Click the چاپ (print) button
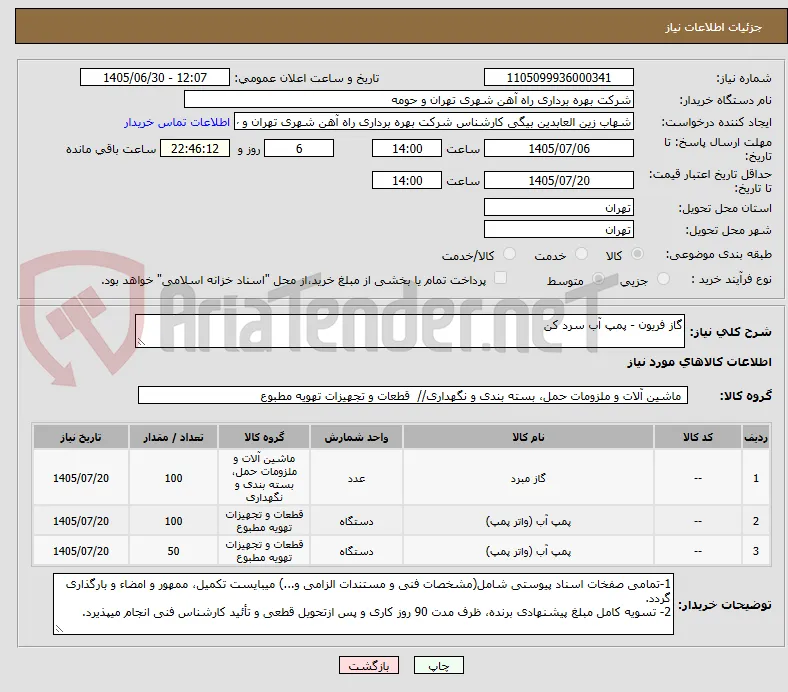The image size is (788, 692). (x=438, y=665)
